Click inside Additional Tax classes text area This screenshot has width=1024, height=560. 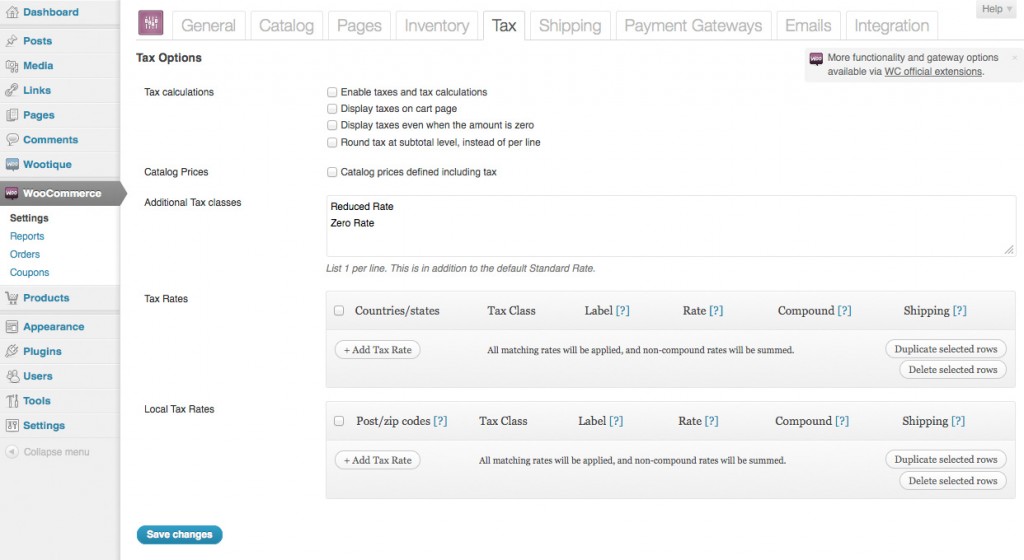pyautogui.click(x=671, y=226)
